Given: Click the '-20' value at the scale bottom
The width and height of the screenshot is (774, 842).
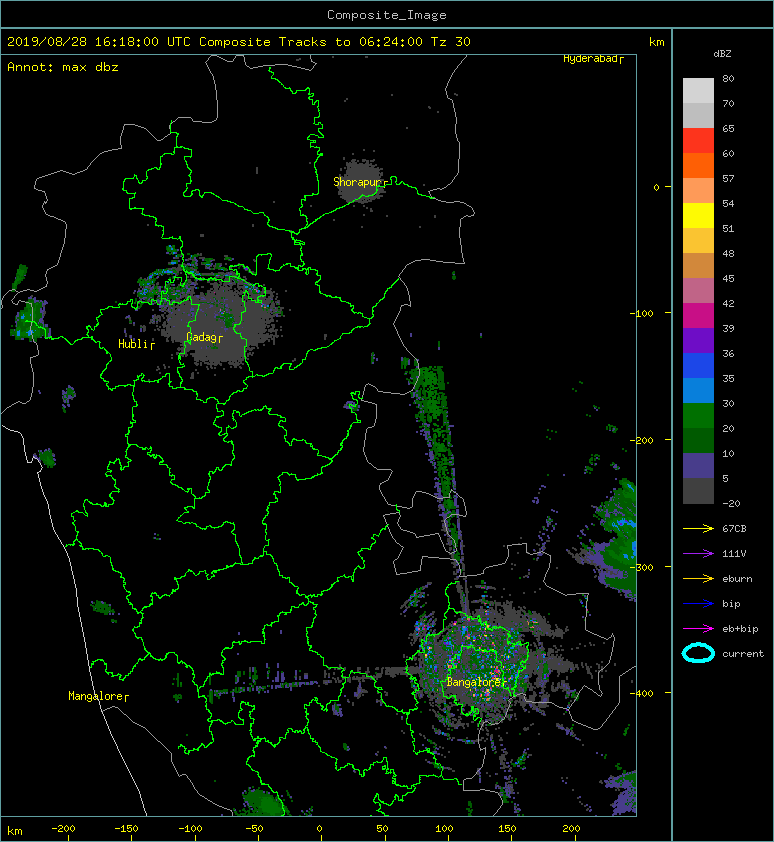Looking at the screenshot, I should pos(731,503).
